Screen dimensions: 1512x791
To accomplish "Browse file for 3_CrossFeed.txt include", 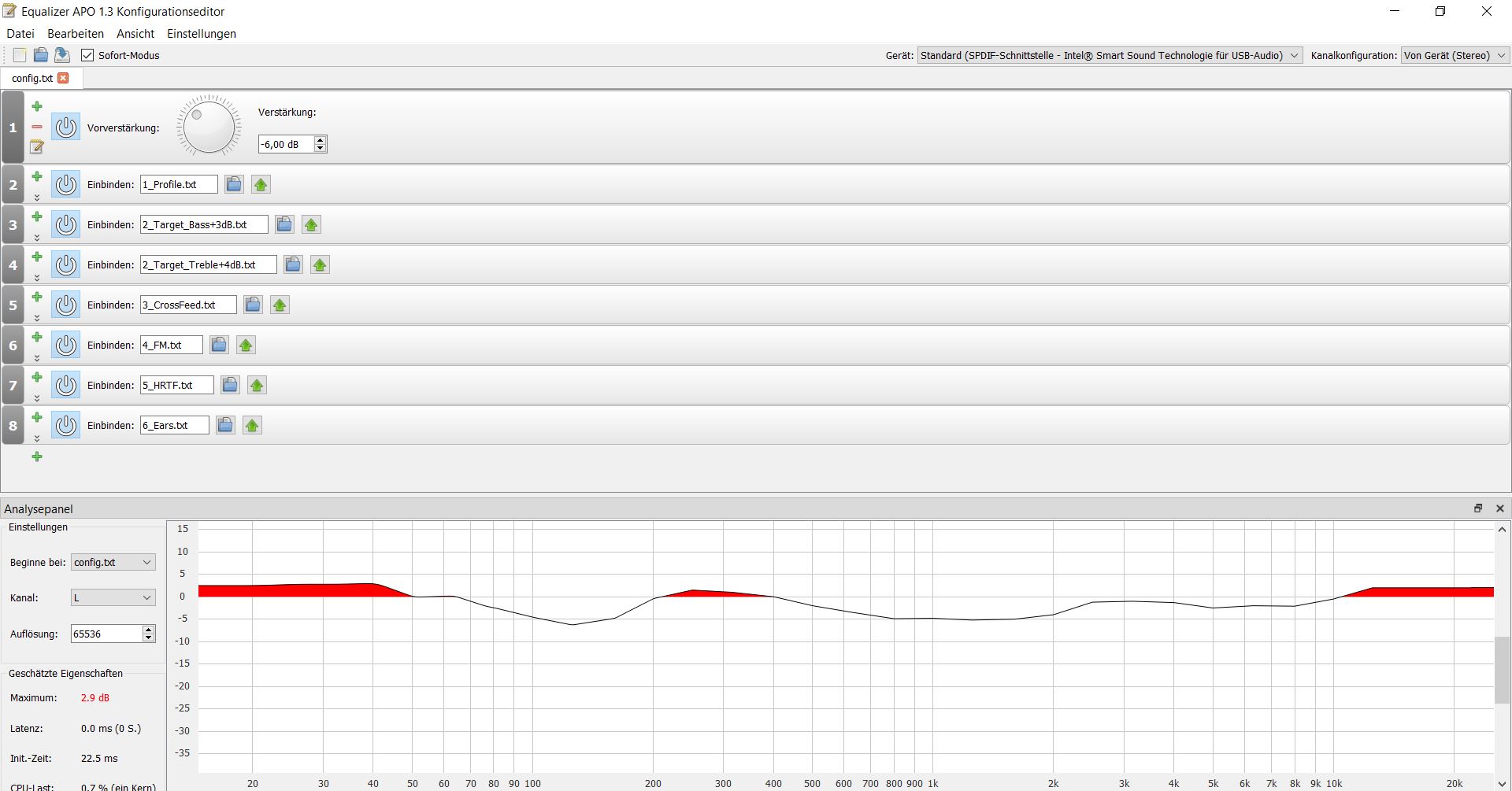I will click(x=253, y=305).
